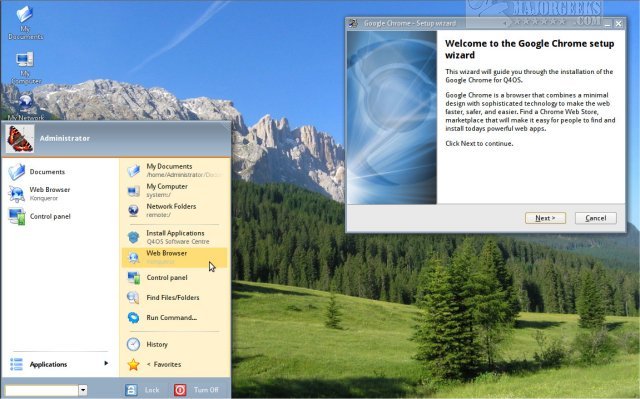Click Favorites star icon
This screenshot has height=399, width=640.
pyautogui.click(x=133, y=364)
